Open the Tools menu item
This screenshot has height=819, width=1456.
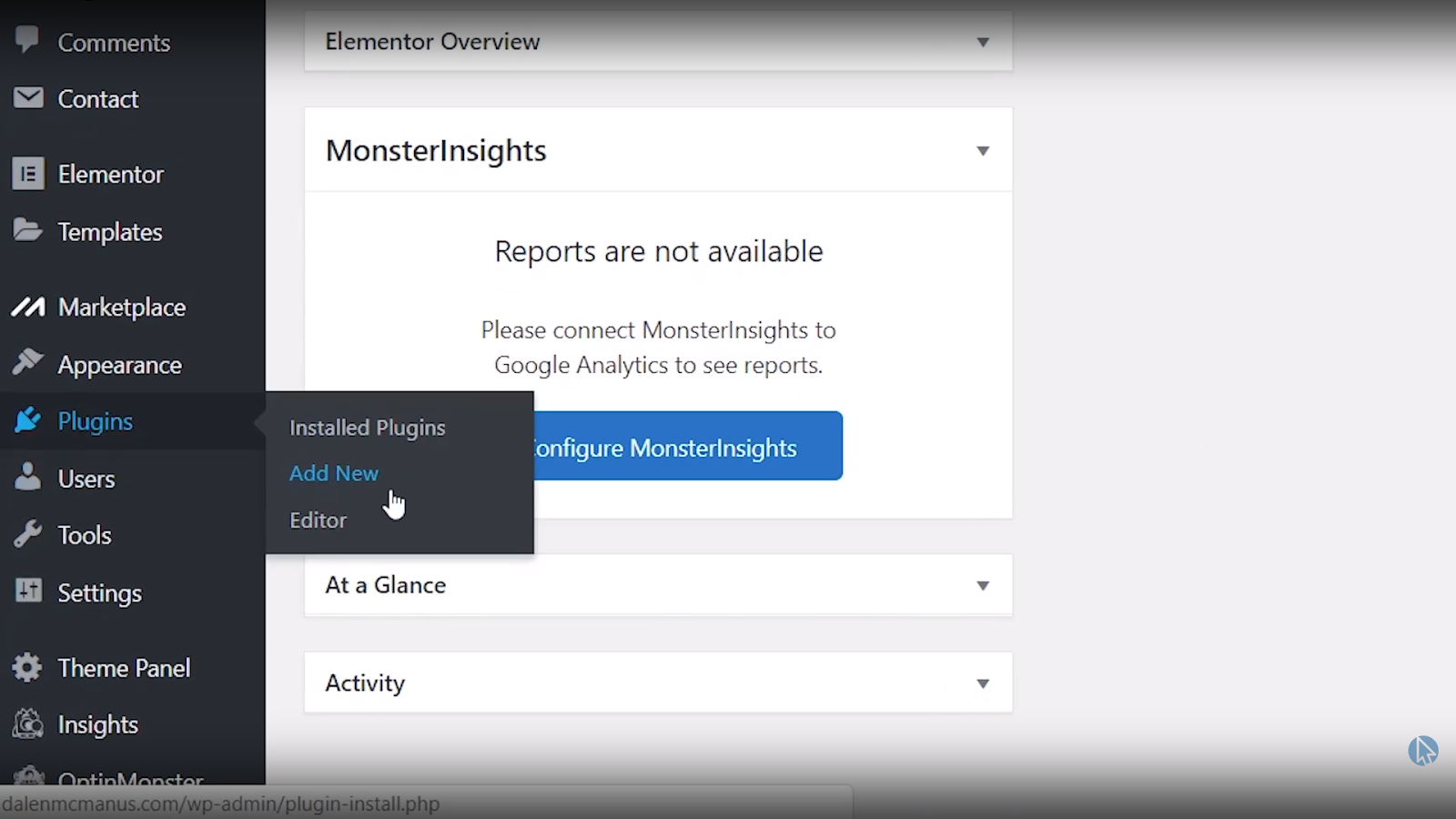tap(85, 535)
